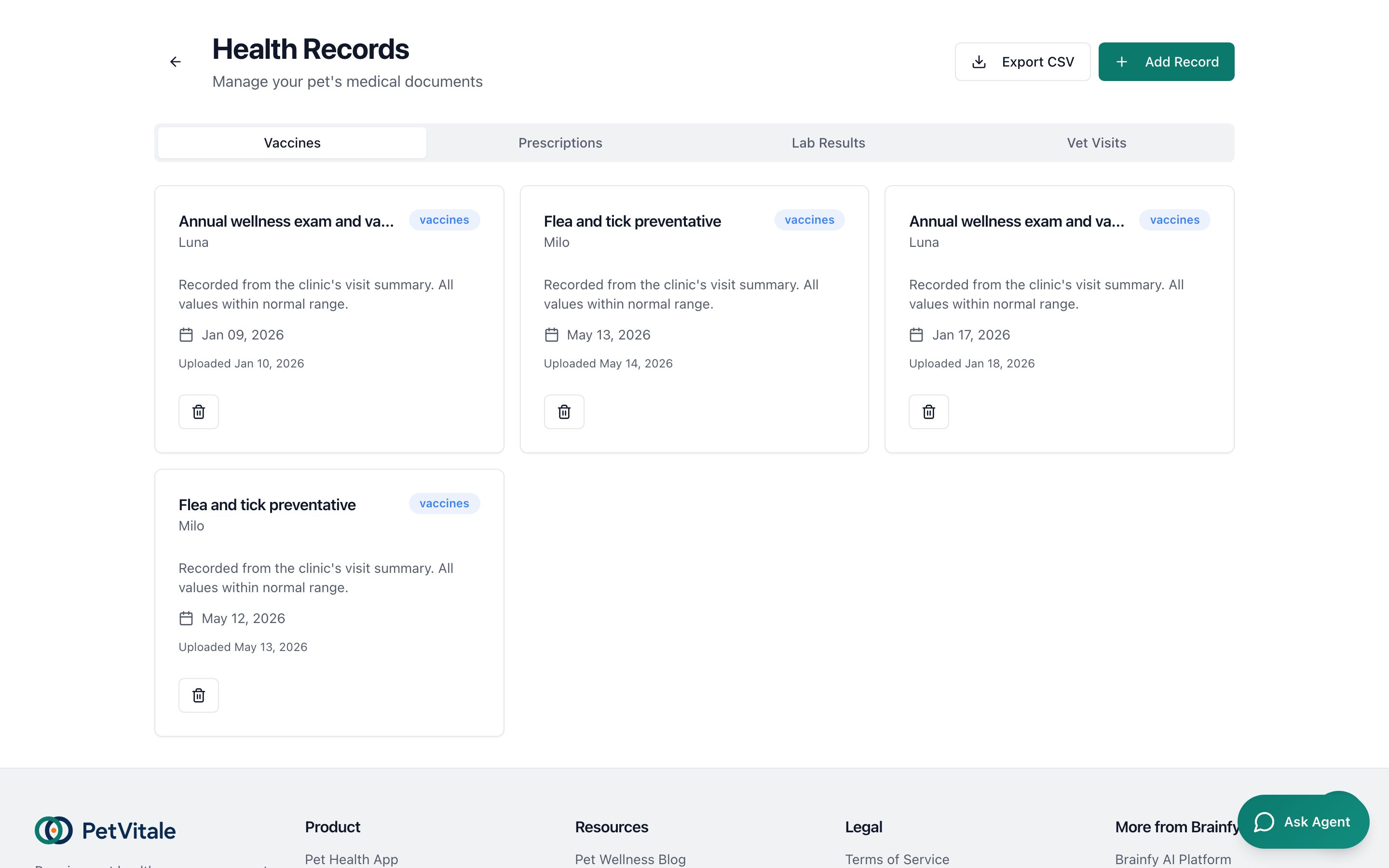Click the 'May 12, 2026' date text
Screen dimensions: 1389x868
point(244,618)
